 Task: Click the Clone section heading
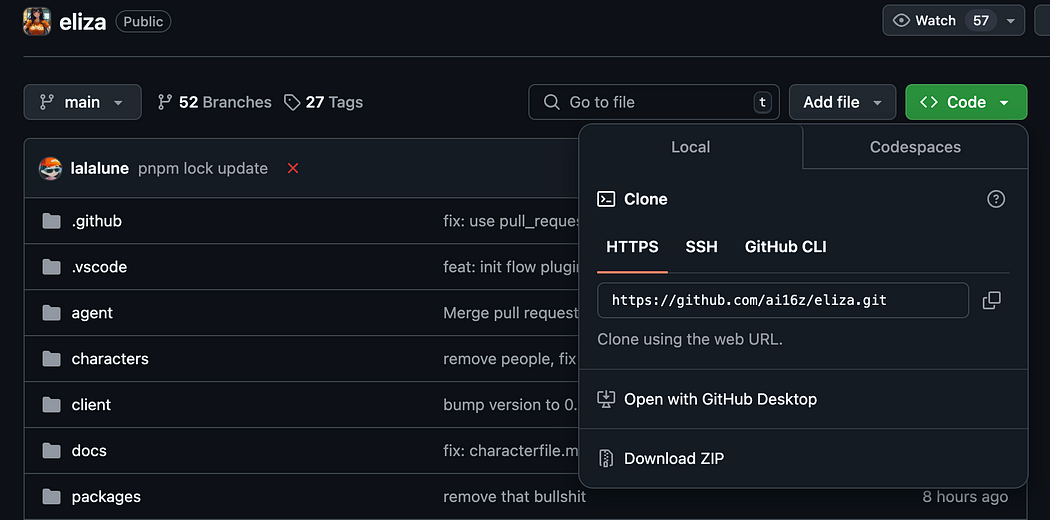(x=646, y=199)
